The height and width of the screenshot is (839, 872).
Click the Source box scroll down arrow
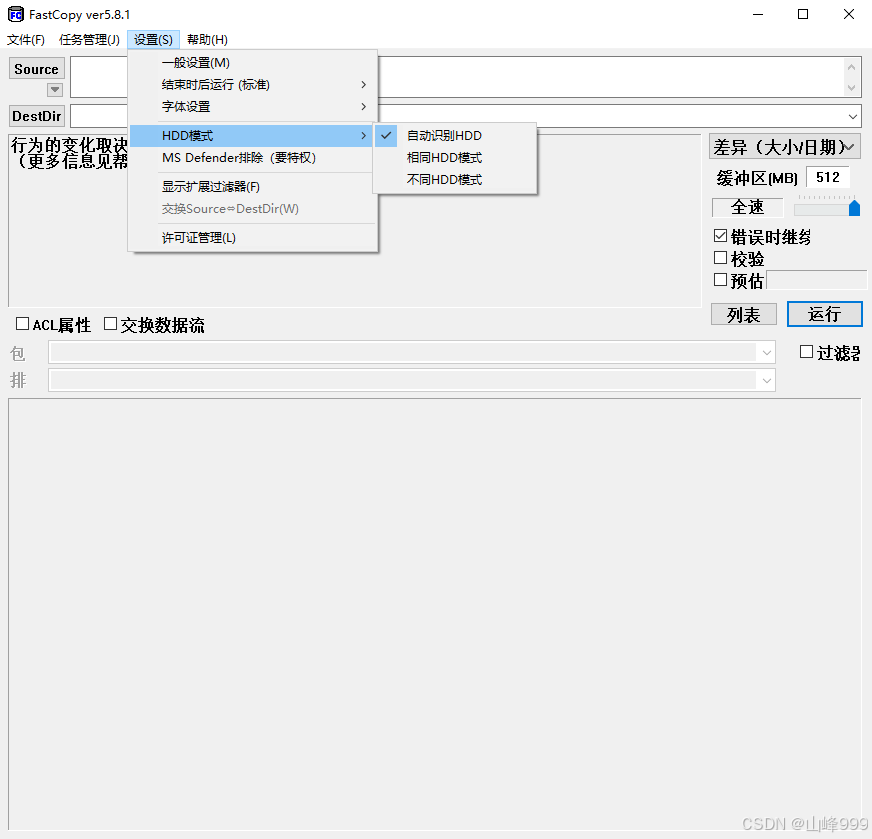coord(851,87)
